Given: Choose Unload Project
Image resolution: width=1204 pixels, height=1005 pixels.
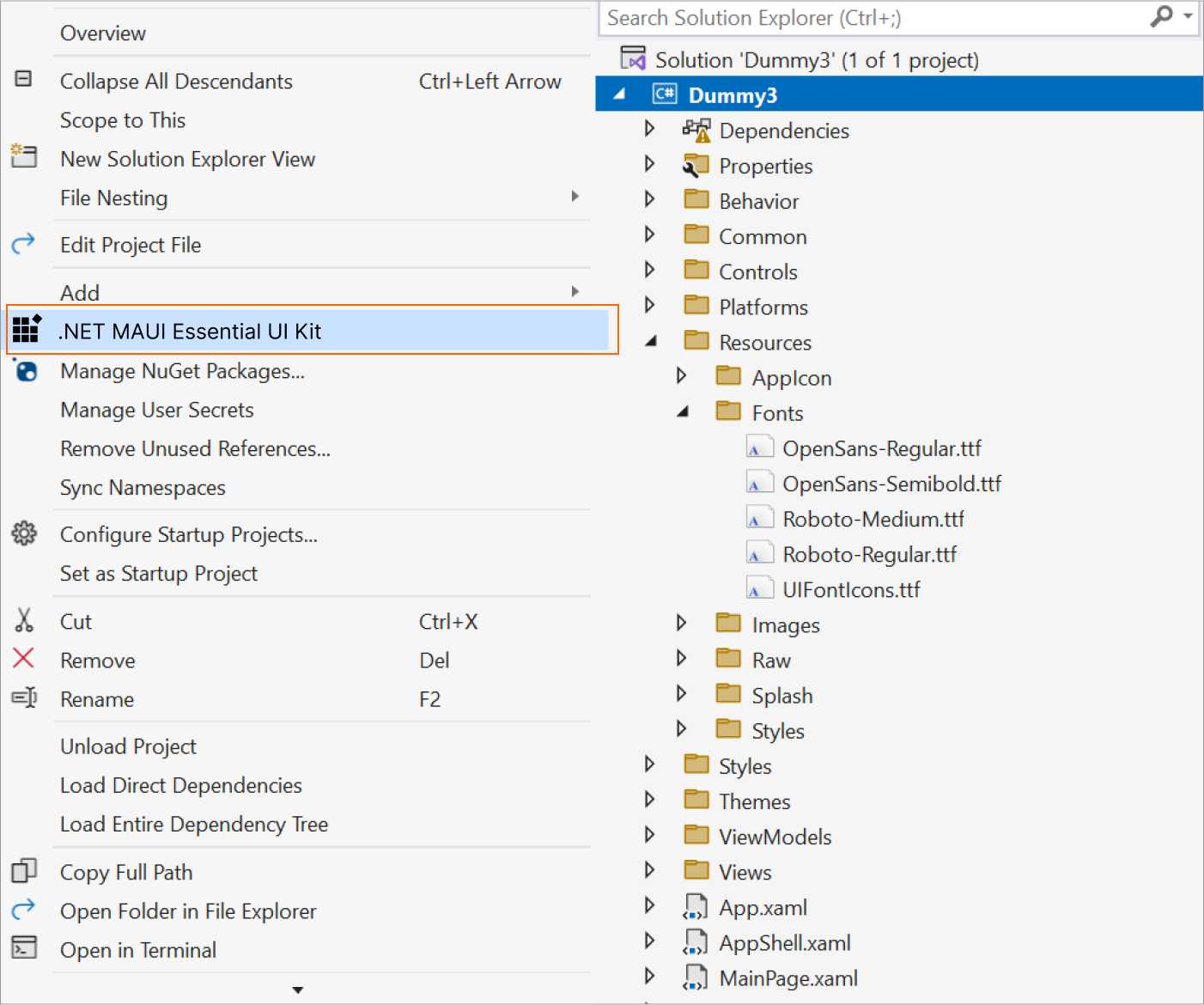Looking at the screenshot, I should click(128, 746).
